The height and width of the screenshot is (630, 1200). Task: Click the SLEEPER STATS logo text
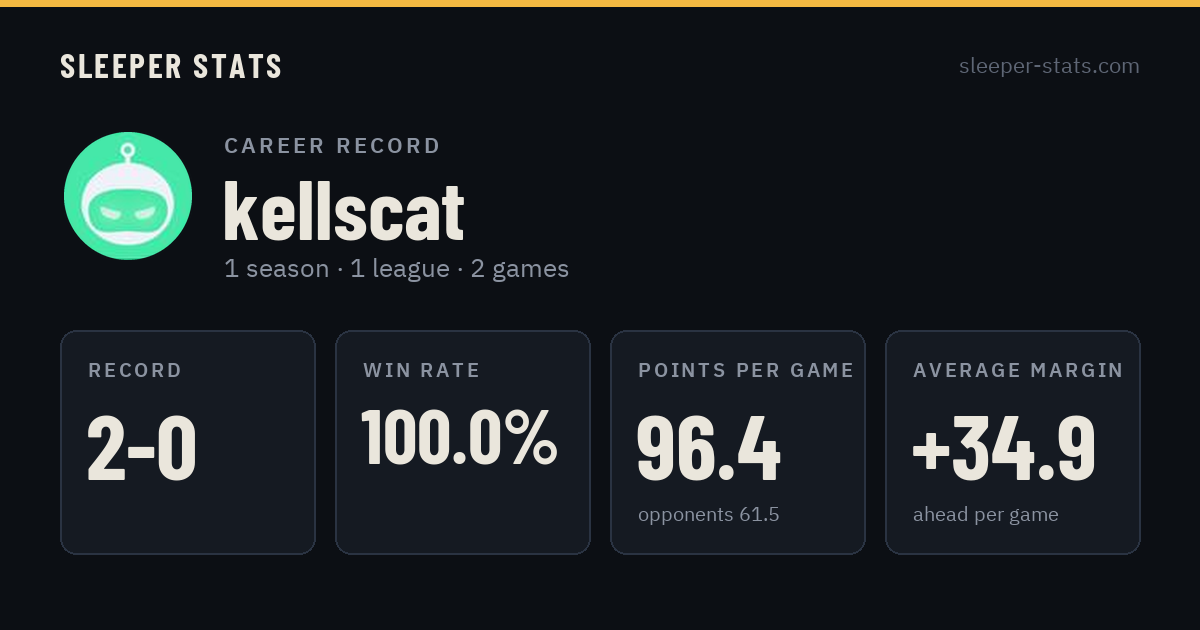(x=171, y=67)
